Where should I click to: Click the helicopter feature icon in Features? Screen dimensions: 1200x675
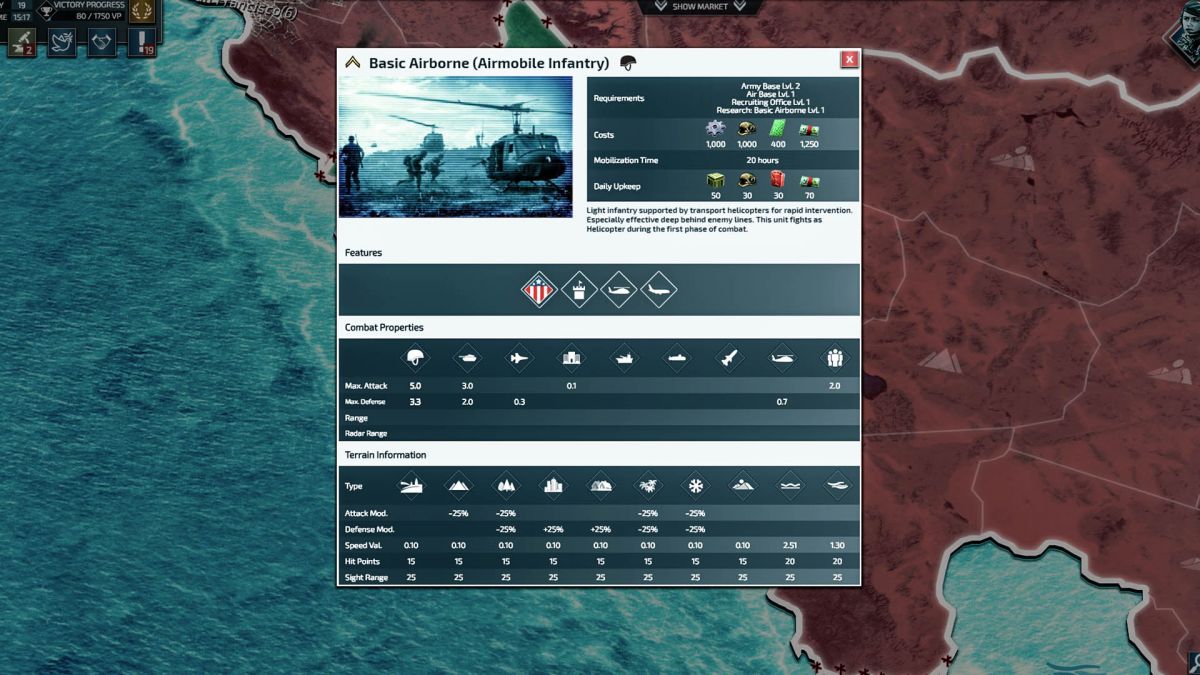point(619,290)
